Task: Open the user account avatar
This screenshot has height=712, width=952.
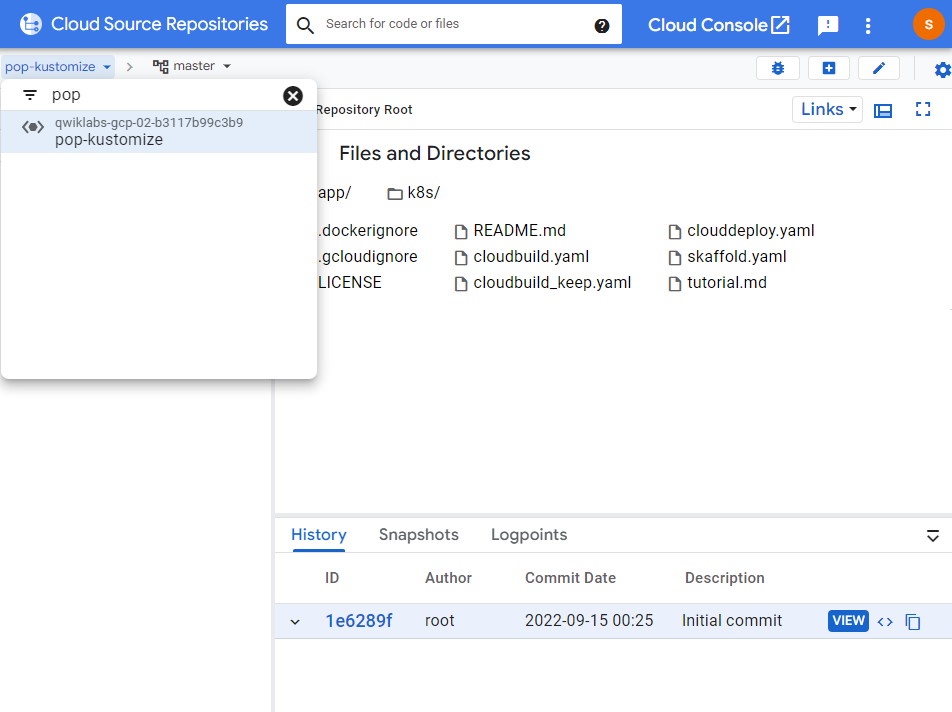Action: click(x=928, y=24)
